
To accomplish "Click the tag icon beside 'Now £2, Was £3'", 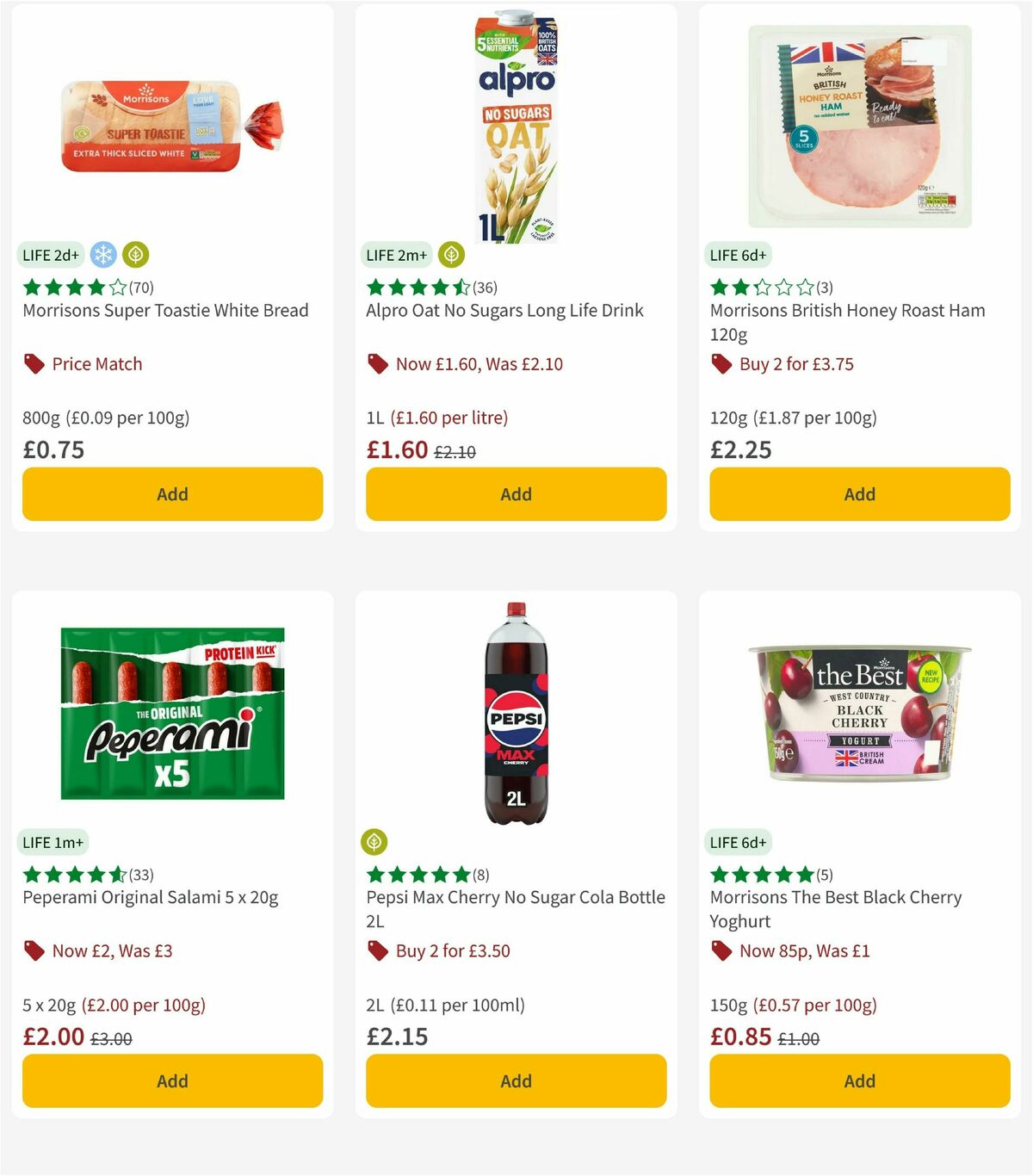I will click(x=34, y=950).
